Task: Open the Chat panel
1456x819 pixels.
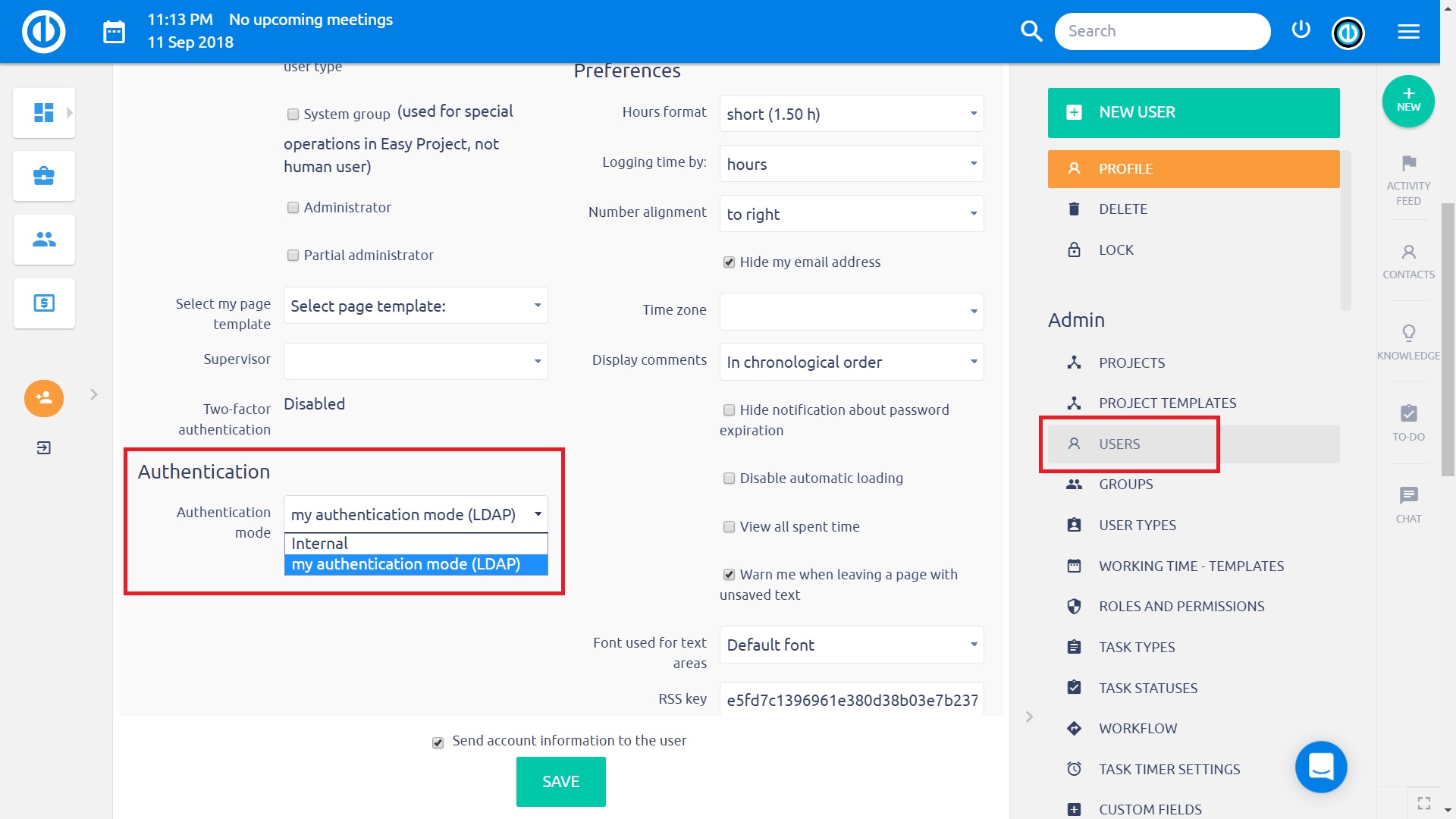Action: (x=1408, y=502)
